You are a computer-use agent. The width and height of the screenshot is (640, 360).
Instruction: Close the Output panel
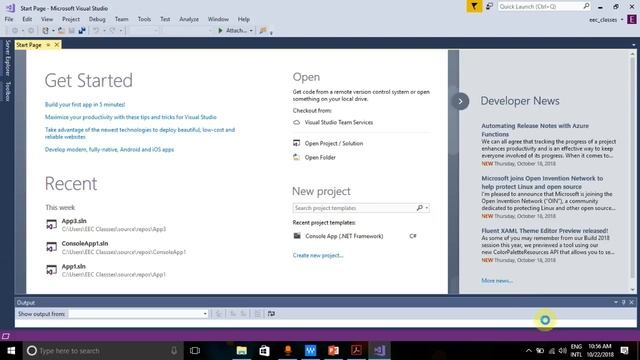coord(631,302)
